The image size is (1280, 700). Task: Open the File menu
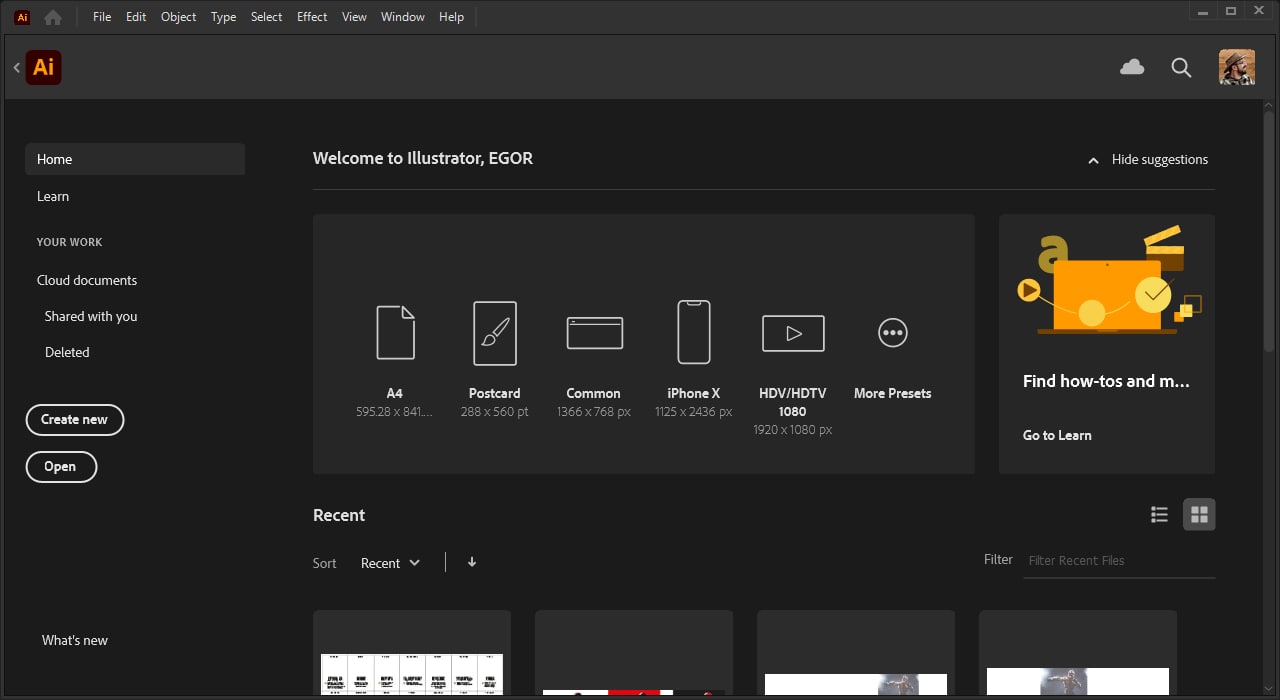(x=102, y=17)
